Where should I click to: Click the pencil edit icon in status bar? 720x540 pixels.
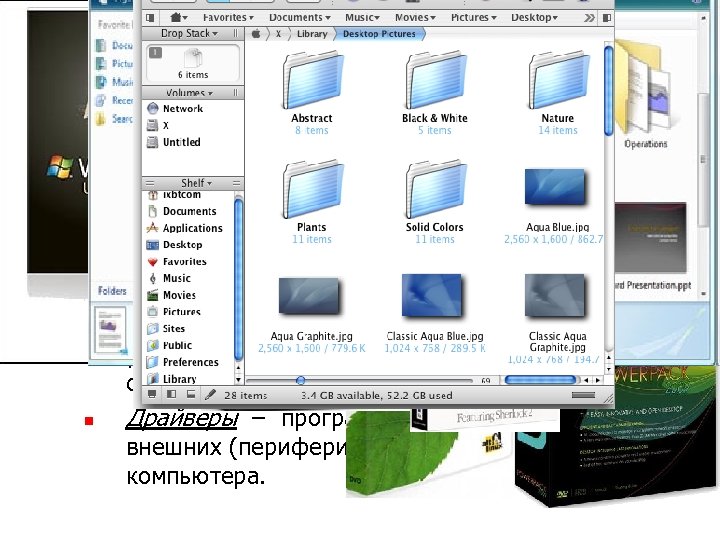pyautogui.click(x=210, y=394)
